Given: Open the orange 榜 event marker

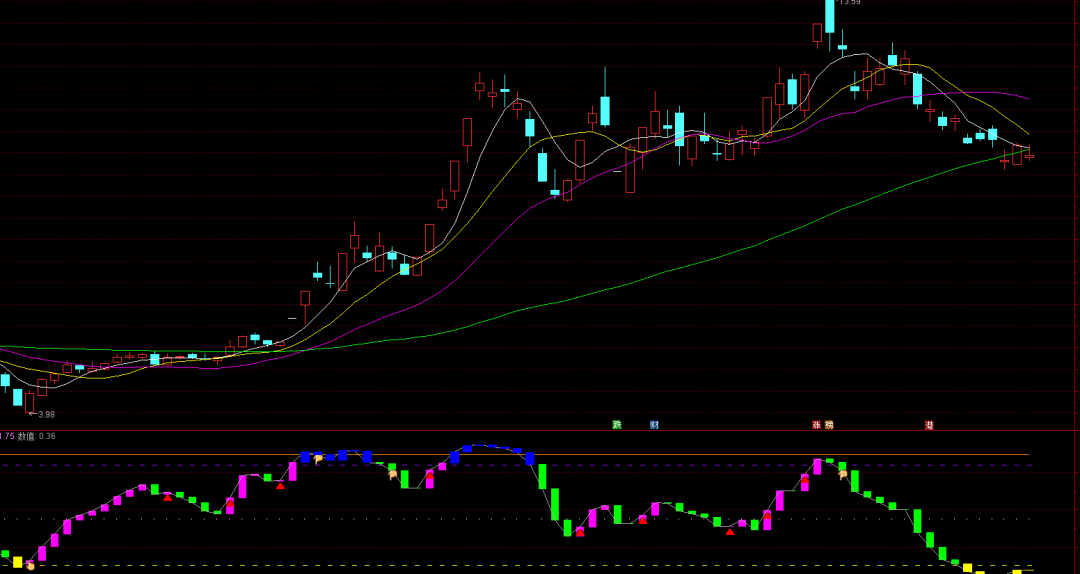Looking at the screenshot, I should 829,424.
